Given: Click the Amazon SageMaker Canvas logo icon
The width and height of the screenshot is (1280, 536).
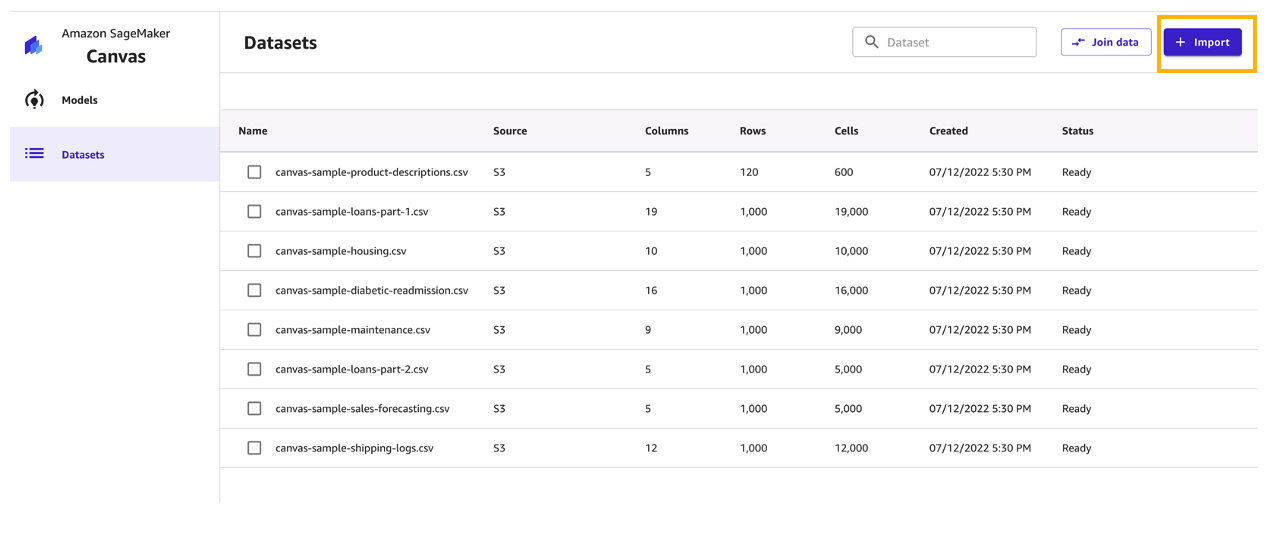Looking at the screenshot, I should [x=34, y=45].
